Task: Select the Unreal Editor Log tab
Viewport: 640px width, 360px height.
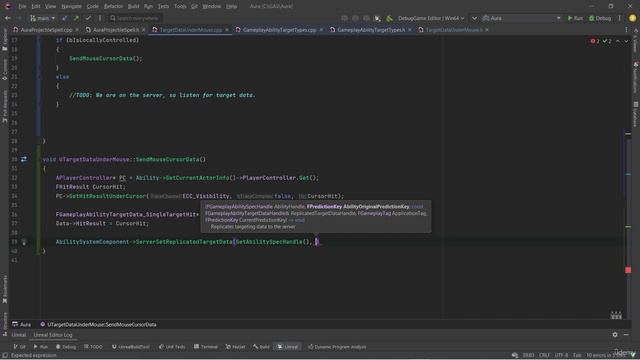Action: (x=53, y=335)
